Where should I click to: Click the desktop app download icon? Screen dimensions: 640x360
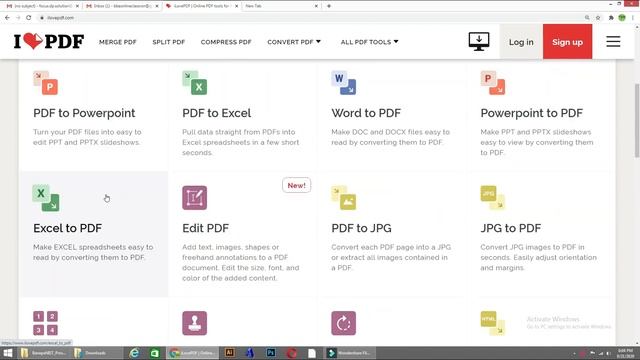(479, 42)
